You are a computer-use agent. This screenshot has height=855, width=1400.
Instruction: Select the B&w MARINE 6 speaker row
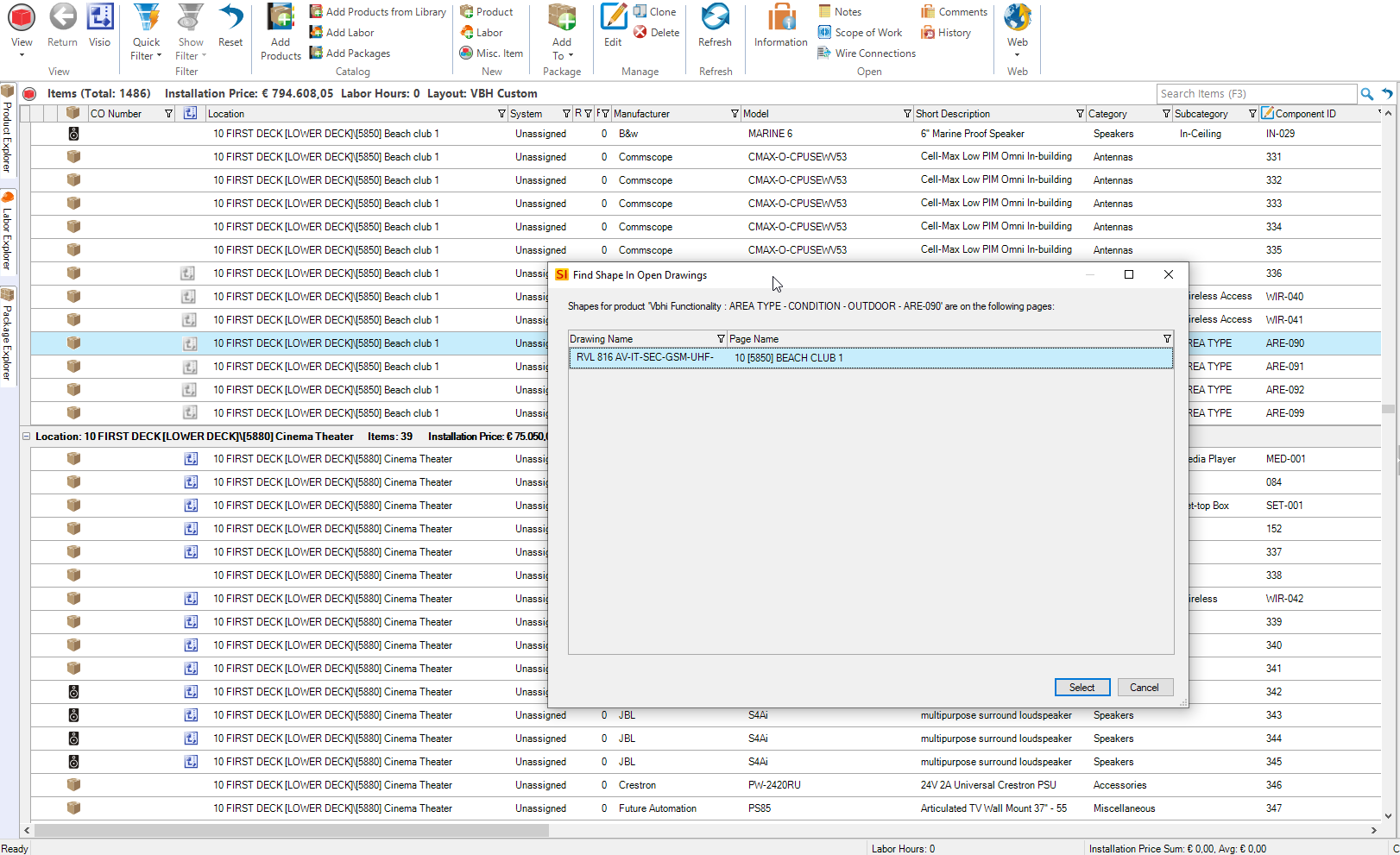click(706, 134)
